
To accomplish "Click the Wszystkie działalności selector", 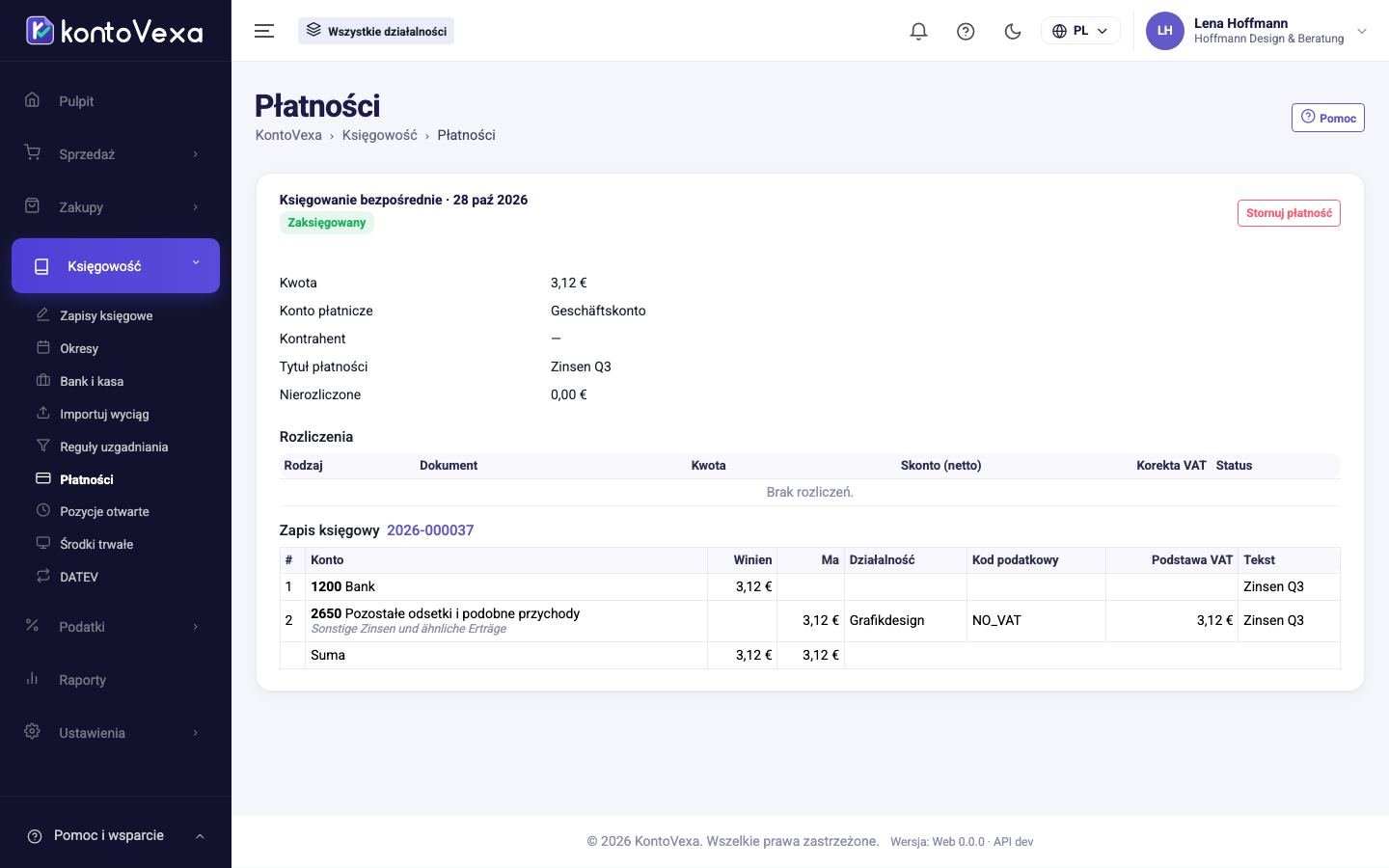I will (x=376, y=31).
